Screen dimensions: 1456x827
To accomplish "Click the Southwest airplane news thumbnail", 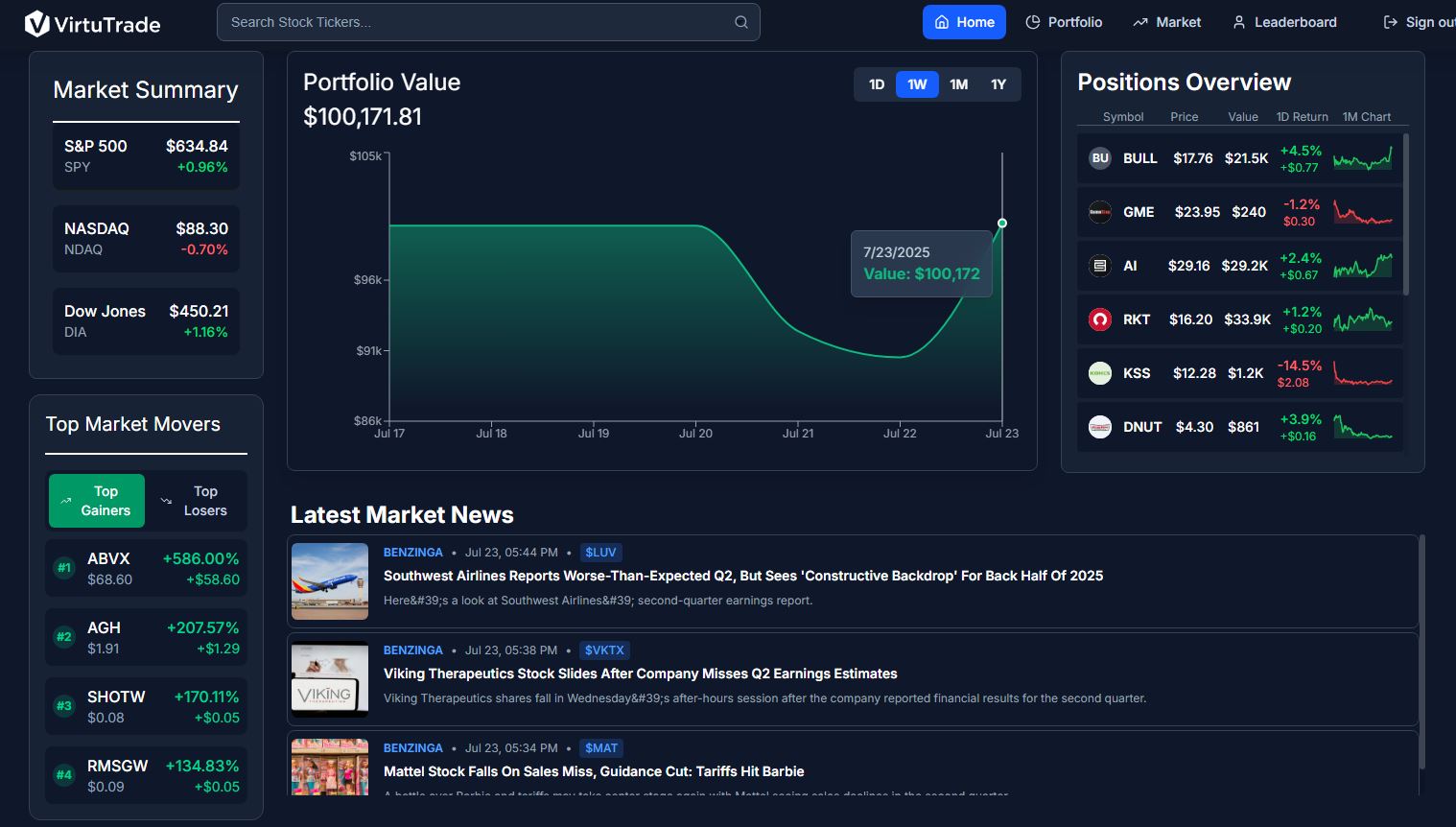I will pyautogui.click(x=330, y=581).
